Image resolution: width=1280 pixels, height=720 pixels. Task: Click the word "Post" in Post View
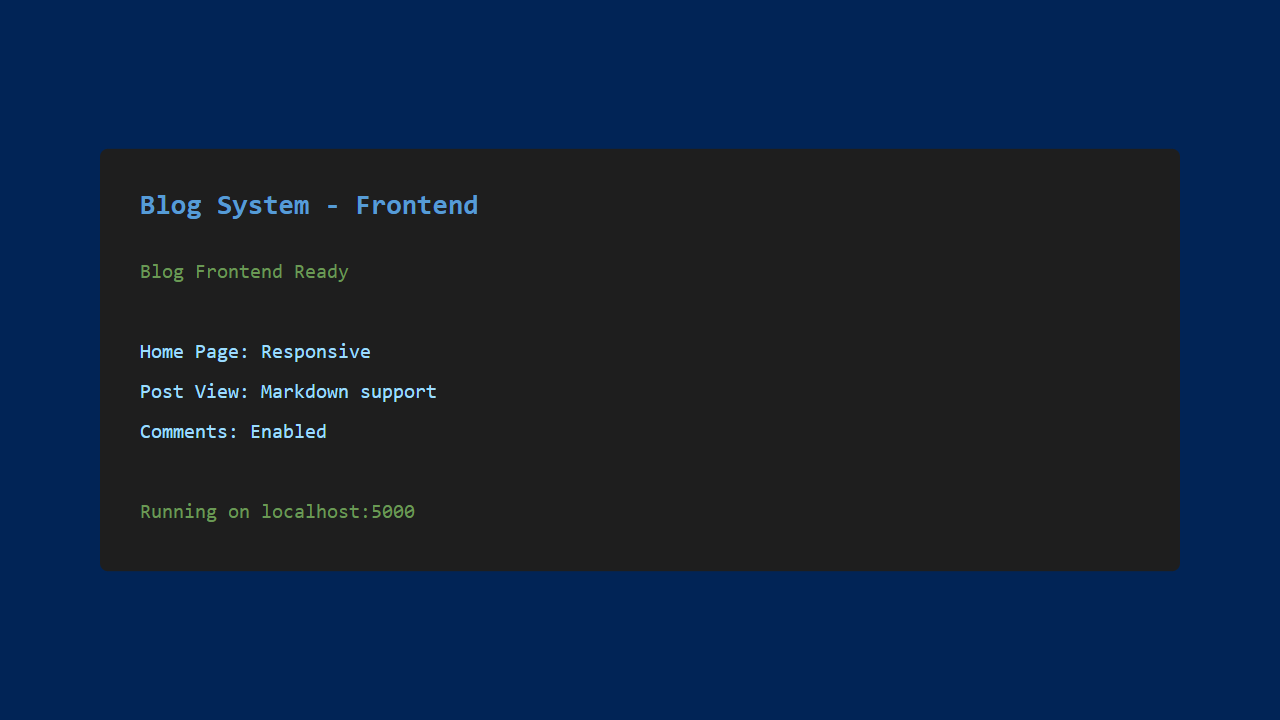(x=162, y=392)
